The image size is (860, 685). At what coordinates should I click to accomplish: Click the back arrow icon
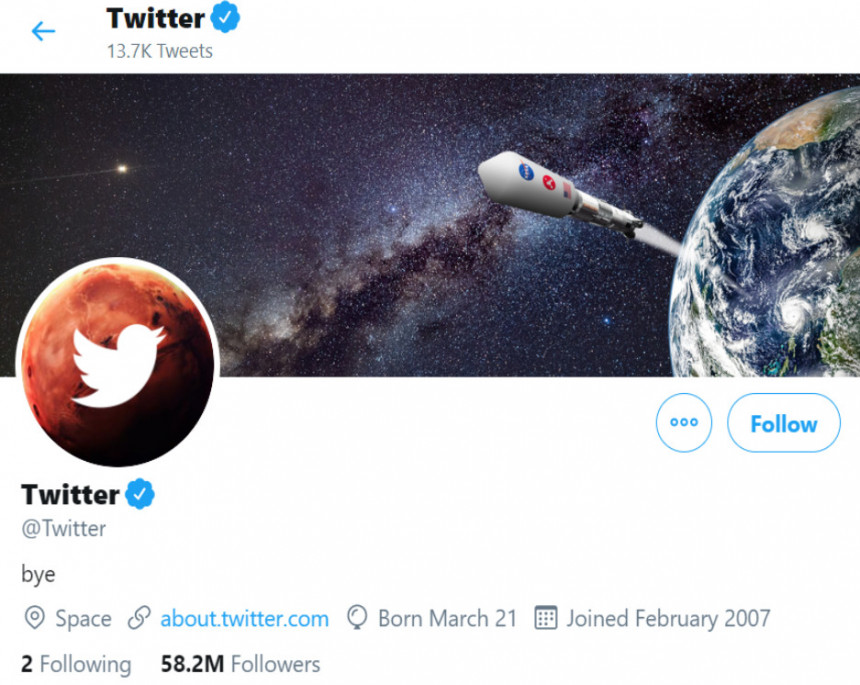click(43, 32)
